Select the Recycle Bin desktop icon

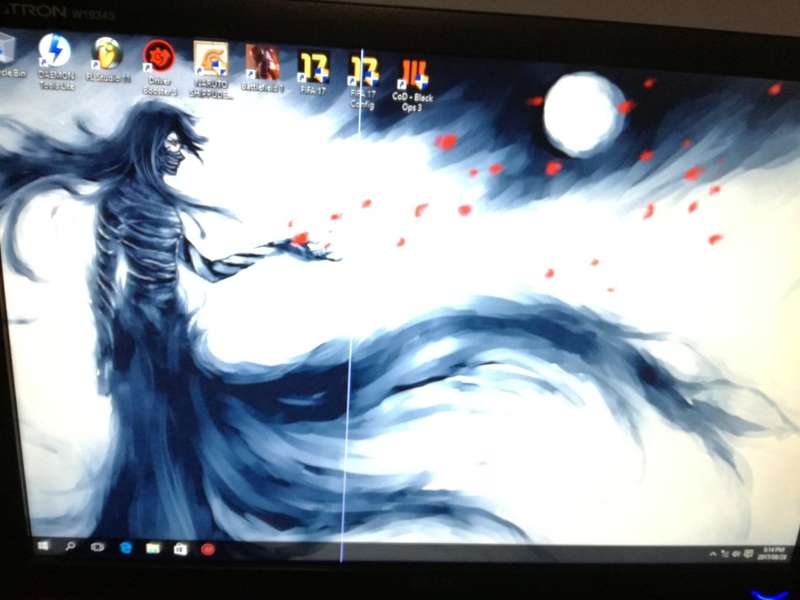pyautogui.click(x=9, y=56)
